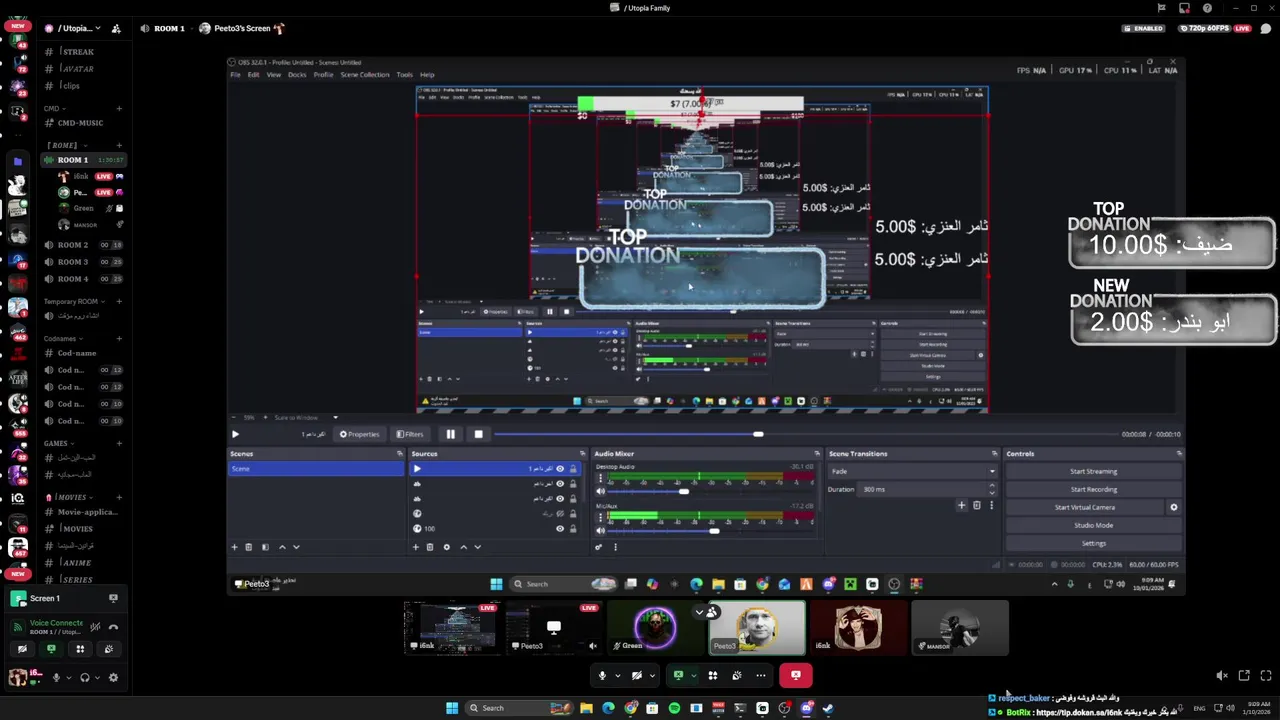Open Fade transition dropdown in OBS
The width and height of the screenshot is (1280, 720).
pos(912,472)
